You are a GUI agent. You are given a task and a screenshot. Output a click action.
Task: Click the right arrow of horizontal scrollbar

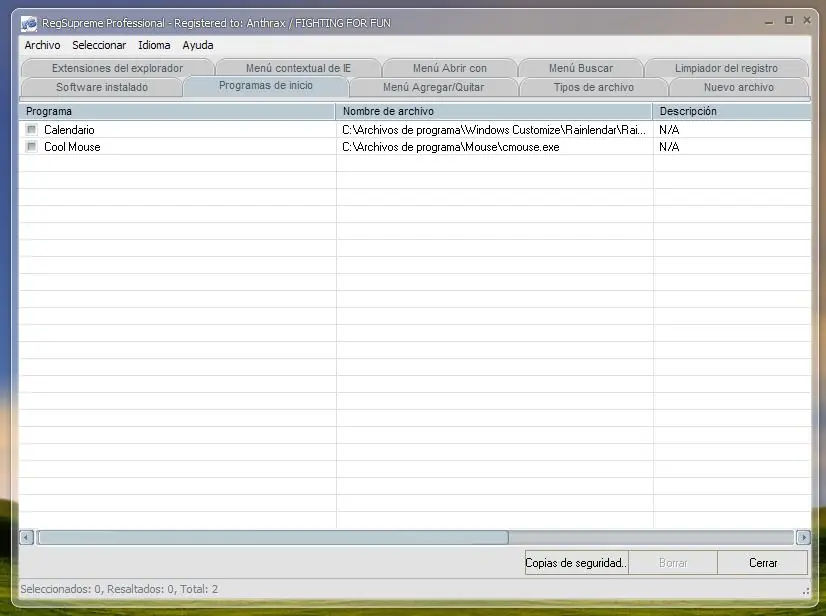[x=803, y=537]
